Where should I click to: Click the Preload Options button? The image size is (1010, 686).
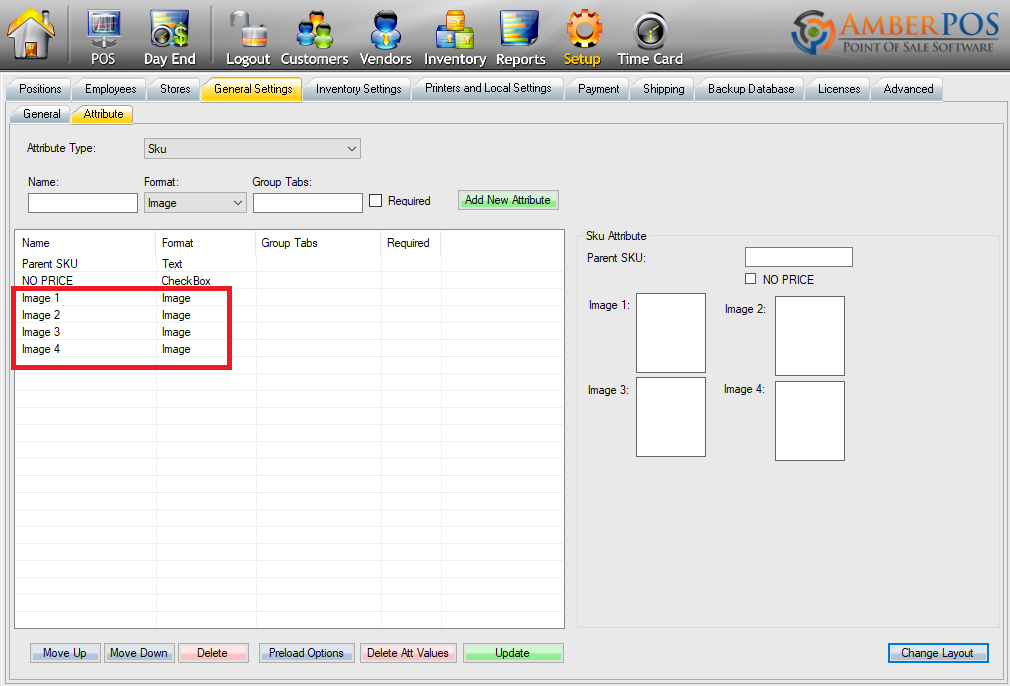(307, 653)
